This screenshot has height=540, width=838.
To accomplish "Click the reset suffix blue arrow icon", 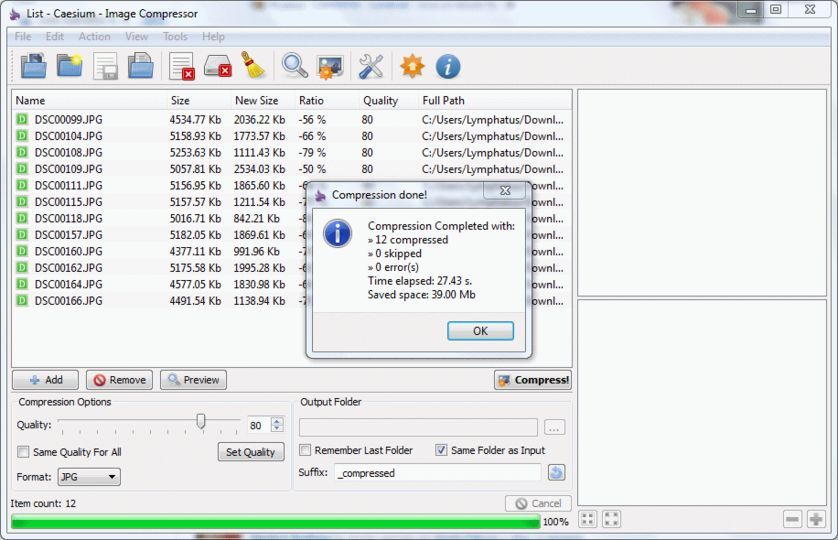I will point(556,473).
